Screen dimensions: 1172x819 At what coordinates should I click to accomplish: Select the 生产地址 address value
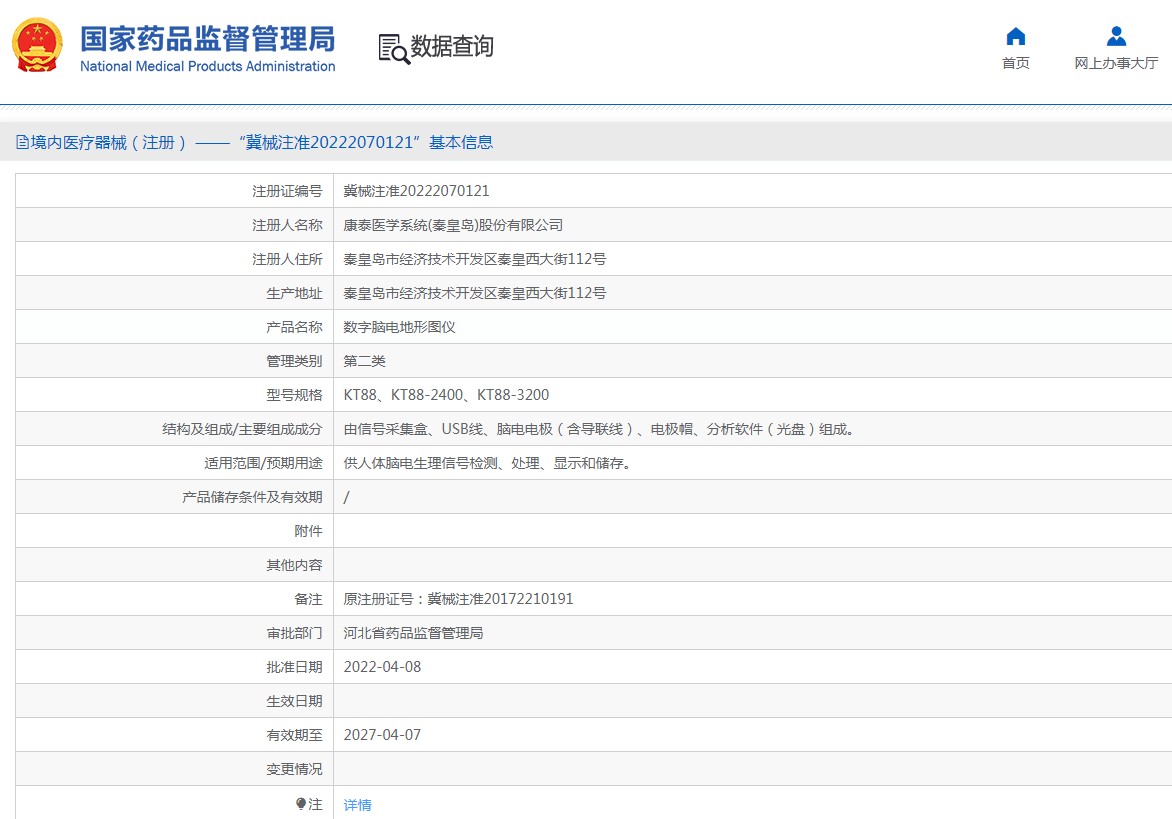tap(475, 293)
